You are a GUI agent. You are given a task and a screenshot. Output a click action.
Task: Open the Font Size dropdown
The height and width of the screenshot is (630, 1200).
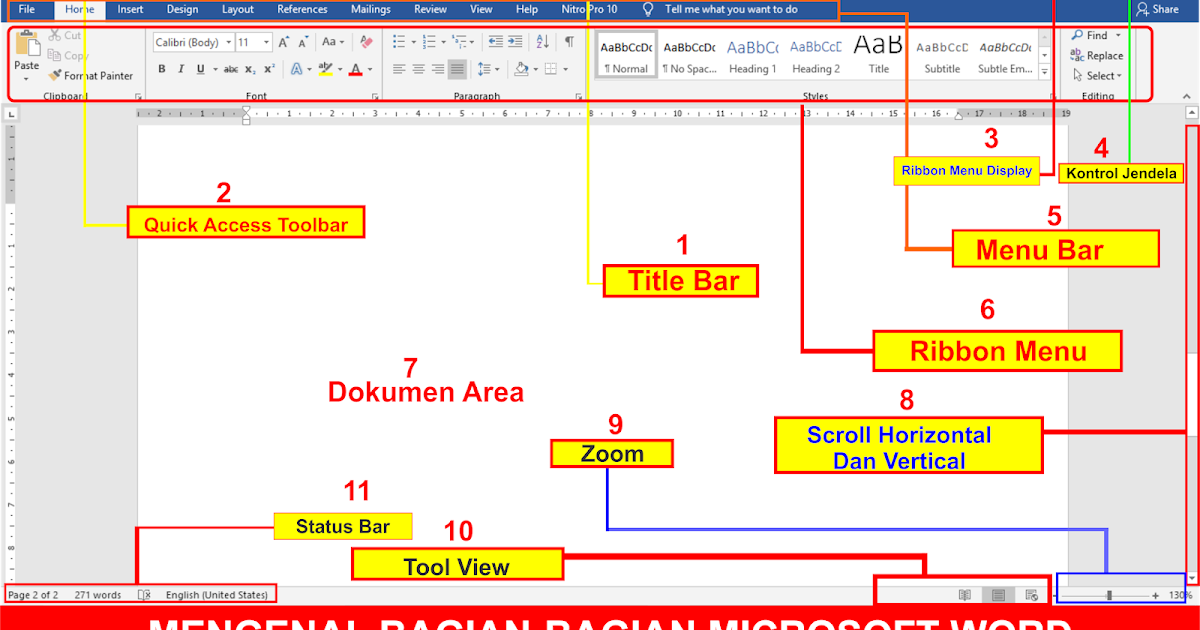tap(266, 41)
